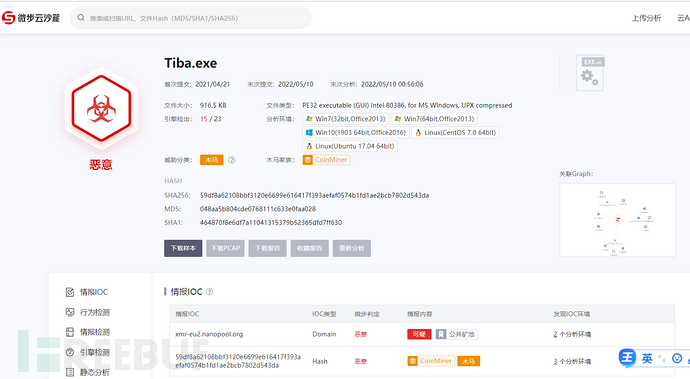Click the SHA256 hash value
The image size is (690, 379).
point(314,195)
